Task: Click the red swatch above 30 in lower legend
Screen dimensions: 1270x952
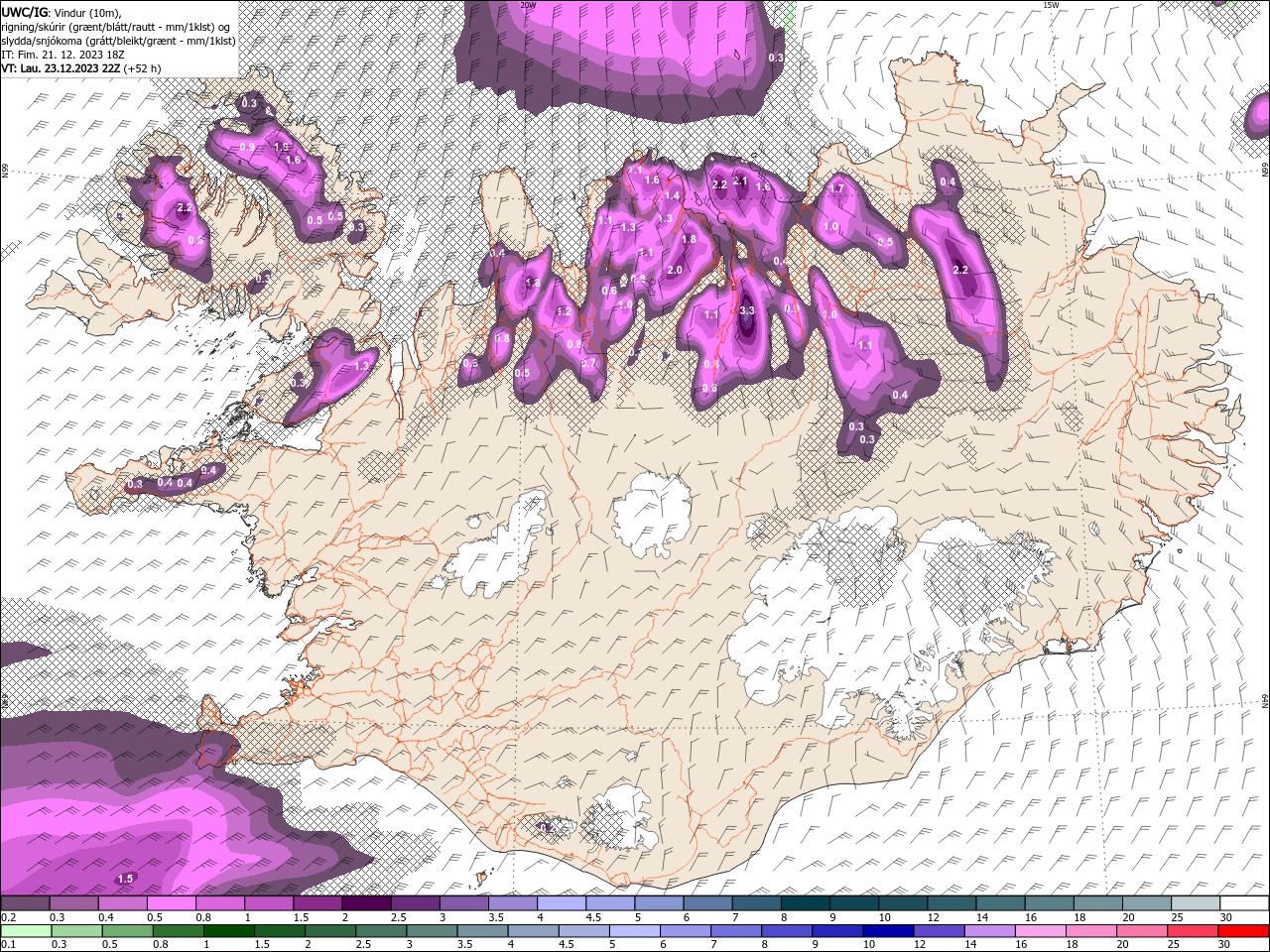Action: coord(1243,931)
